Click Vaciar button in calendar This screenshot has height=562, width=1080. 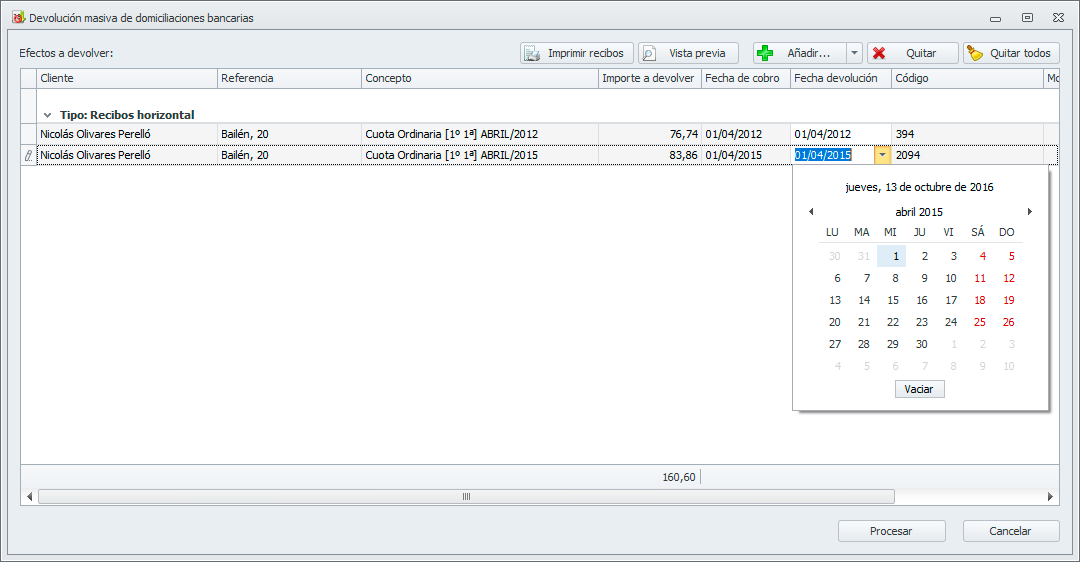[920, 389]
